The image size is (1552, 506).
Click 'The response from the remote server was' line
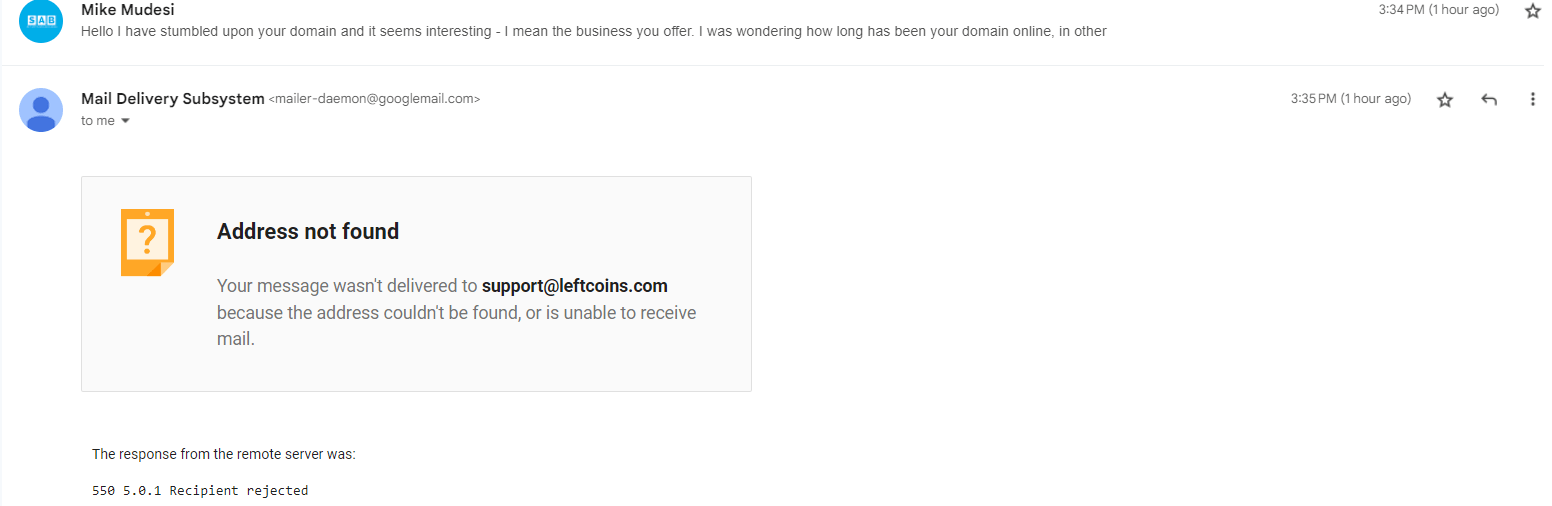pos(224,454)
